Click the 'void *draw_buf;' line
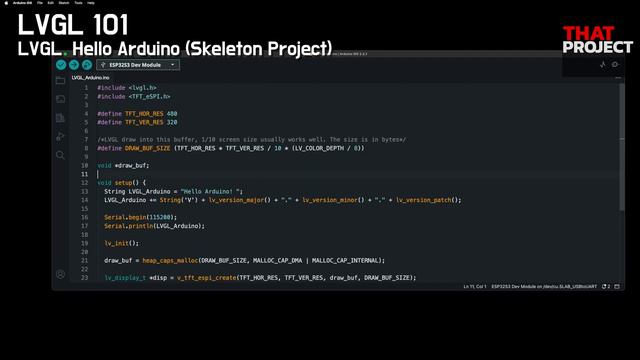640x360 pixels. click(x=123, y=165)
